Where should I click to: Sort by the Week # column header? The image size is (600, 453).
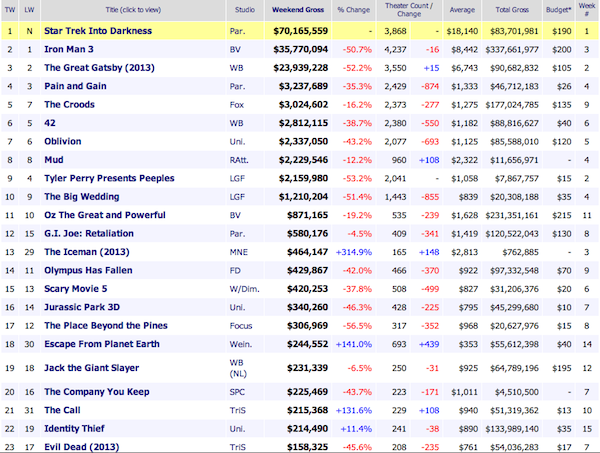(587, 10)
